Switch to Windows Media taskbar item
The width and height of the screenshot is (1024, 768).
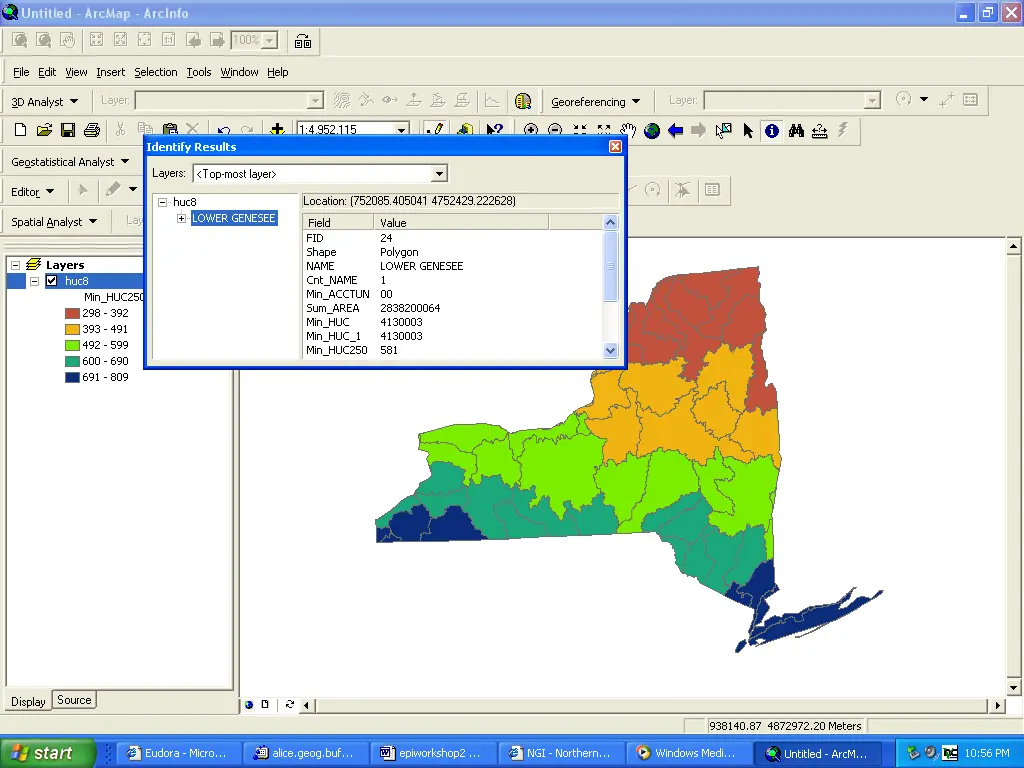click(689, 753)
